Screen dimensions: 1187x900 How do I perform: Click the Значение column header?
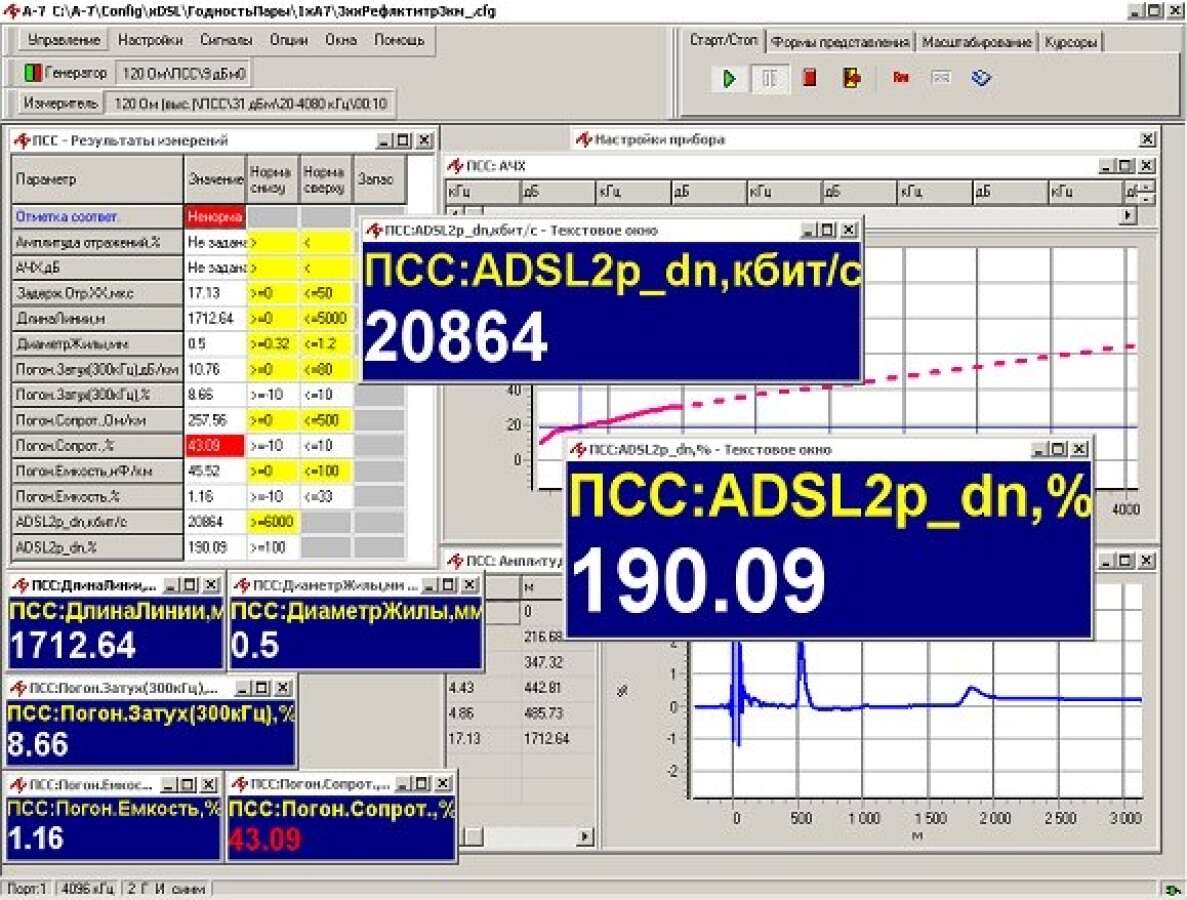point(216,179)
